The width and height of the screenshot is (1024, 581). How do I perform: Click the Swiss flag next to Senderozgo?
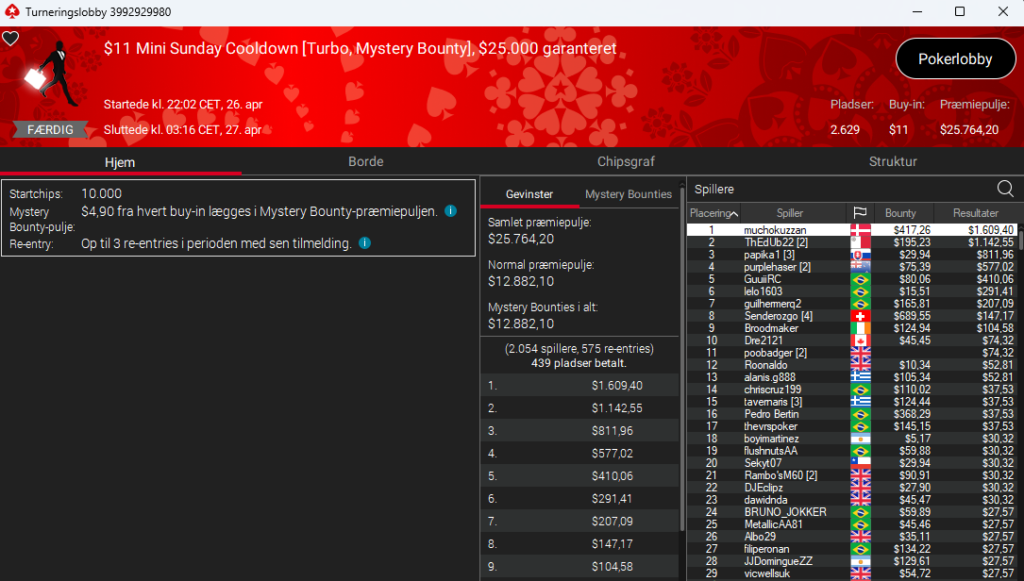click(859, 316)
